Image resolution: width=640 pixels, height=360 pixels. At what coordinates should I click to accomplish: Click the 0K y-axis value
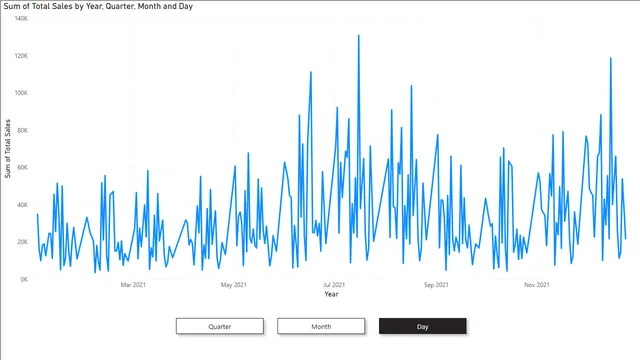tap(24, 279)
